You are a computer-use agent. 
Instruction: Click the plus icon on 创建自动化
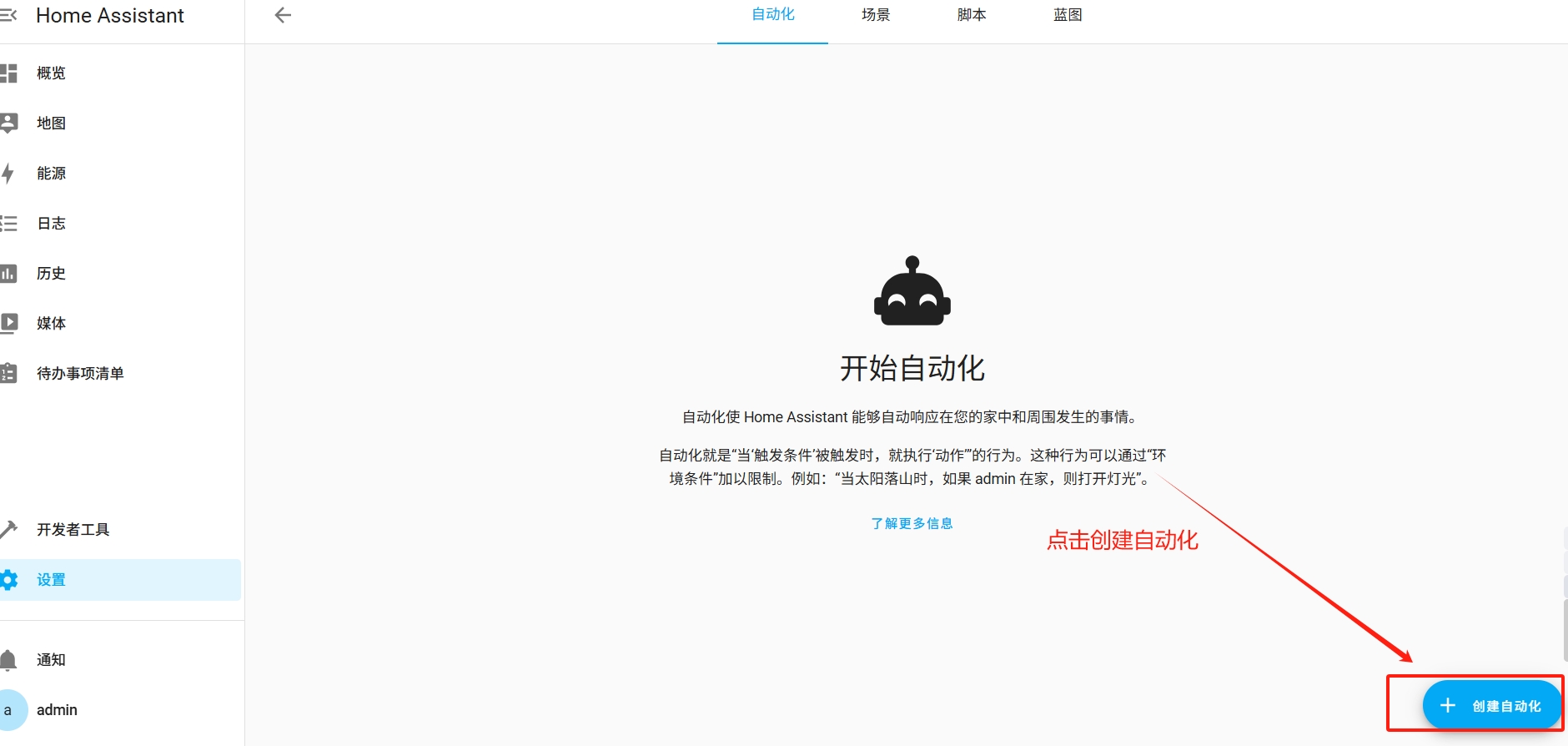(x=1448, y=706)
